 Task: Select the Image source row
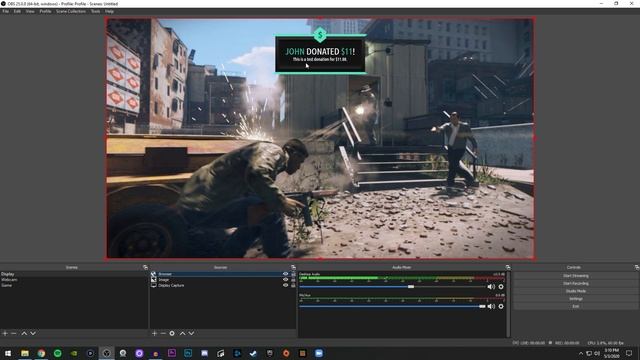point(223,280)
